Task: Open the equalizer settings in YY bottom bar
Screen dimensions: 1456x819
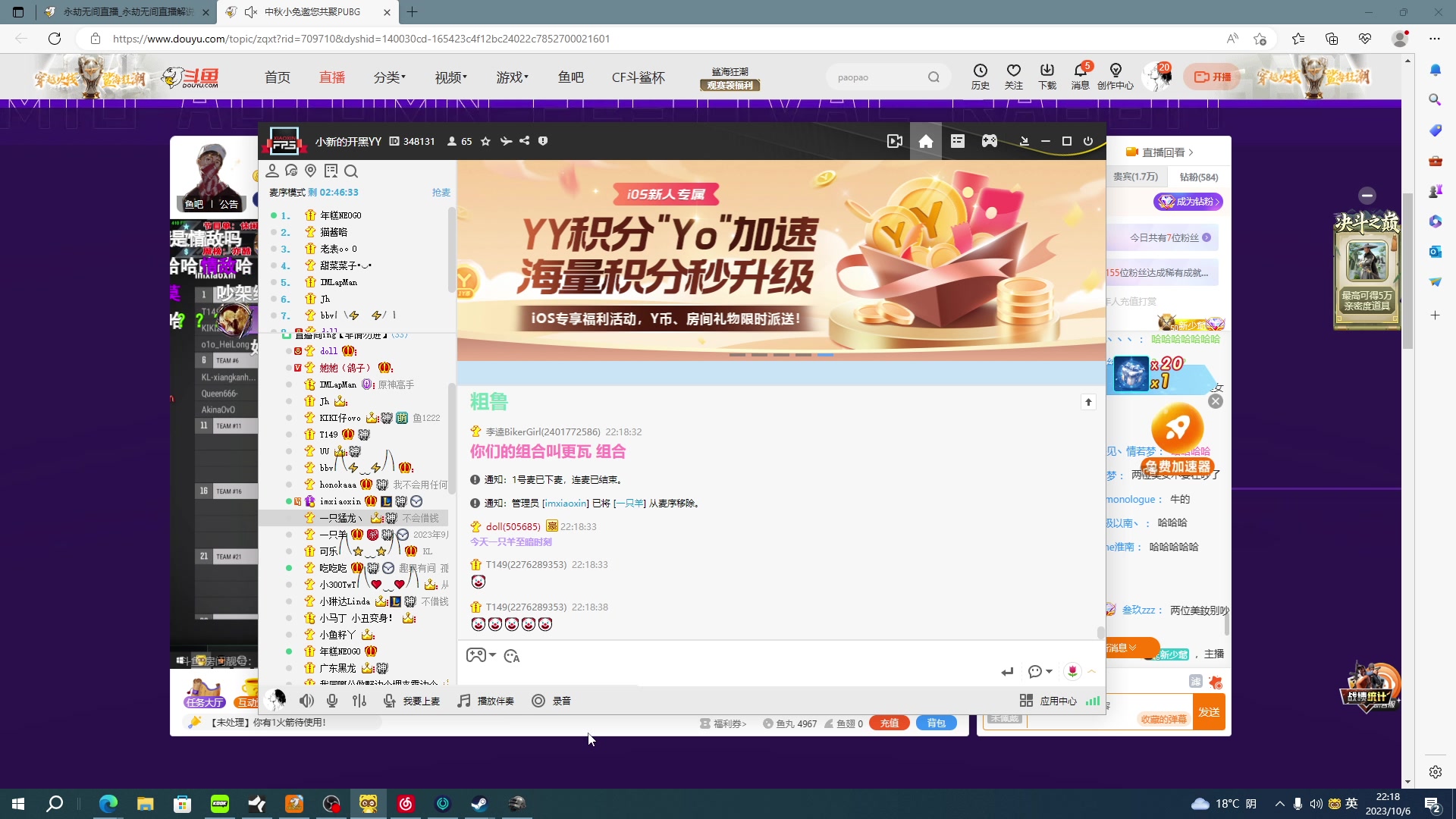Action: (359, 701)
